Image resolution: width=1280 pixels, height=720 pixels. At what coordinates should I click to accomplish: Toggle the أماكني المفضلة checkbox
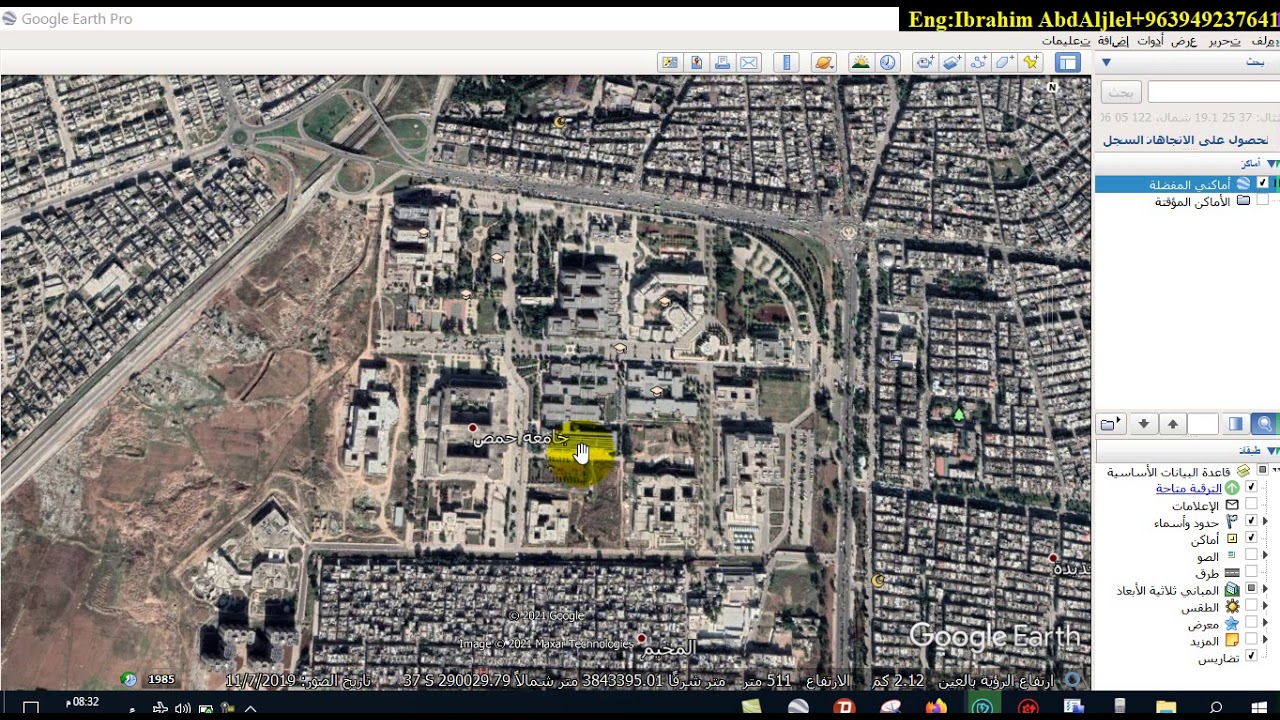click(x=1262, y=183)
